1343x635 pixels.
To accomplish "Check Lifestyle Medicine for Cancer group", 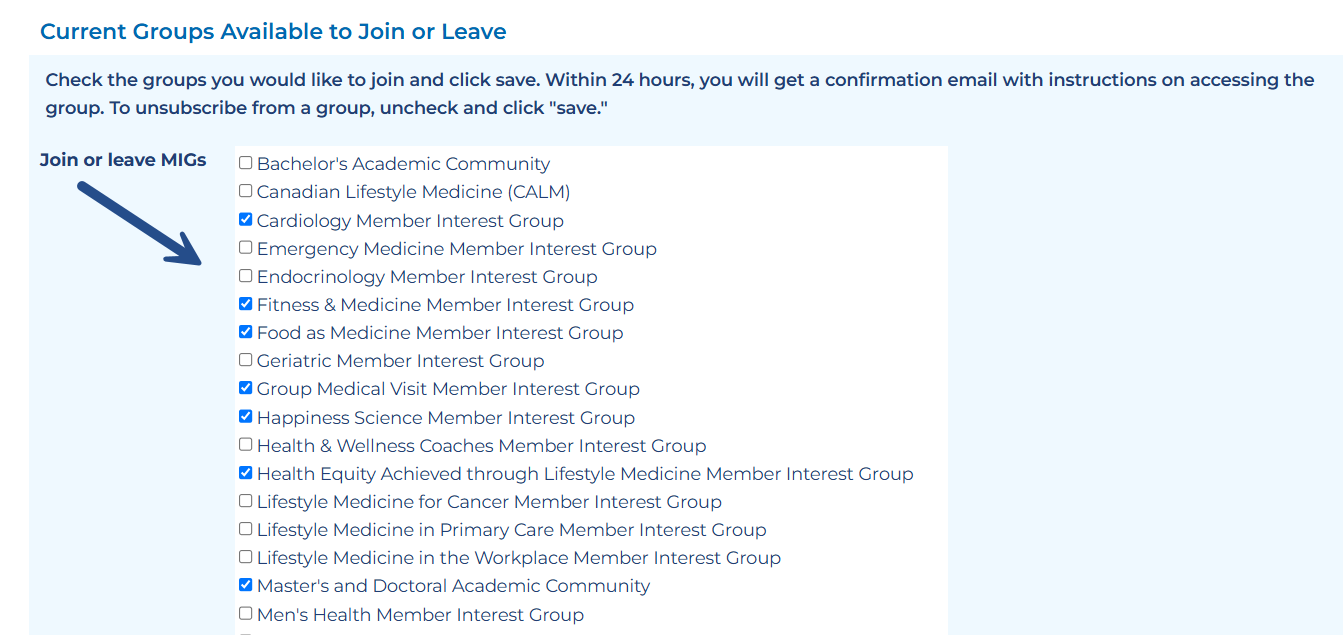I will [x=246, y=501].
